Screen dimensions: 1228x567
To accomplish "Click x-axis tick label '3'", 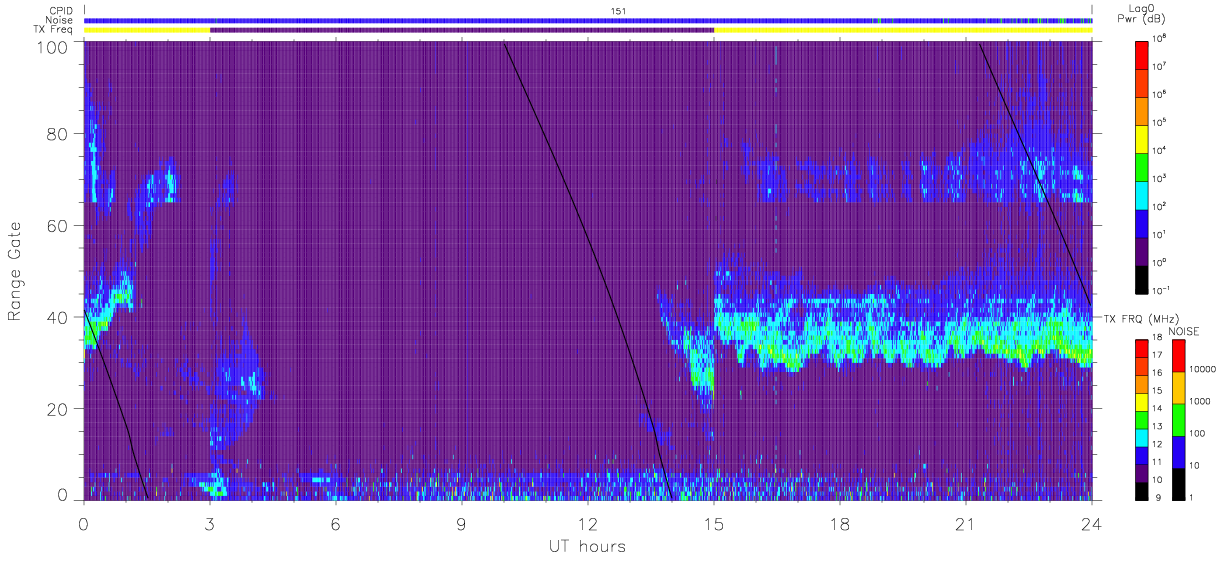I will tap(209, 523).
